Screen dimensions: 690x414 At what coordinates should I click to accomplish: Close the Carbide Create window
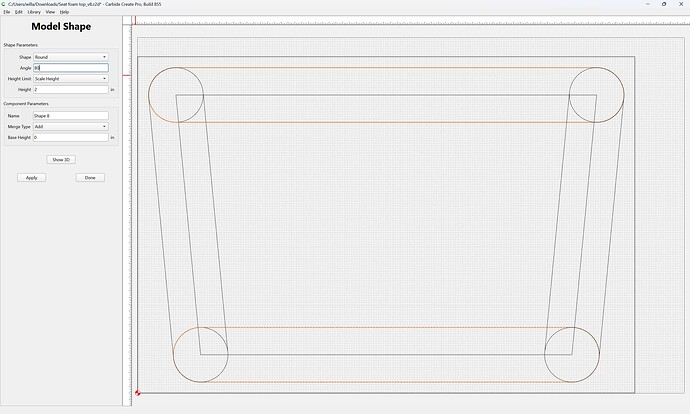pyautogui.click(x=681, y=4)
